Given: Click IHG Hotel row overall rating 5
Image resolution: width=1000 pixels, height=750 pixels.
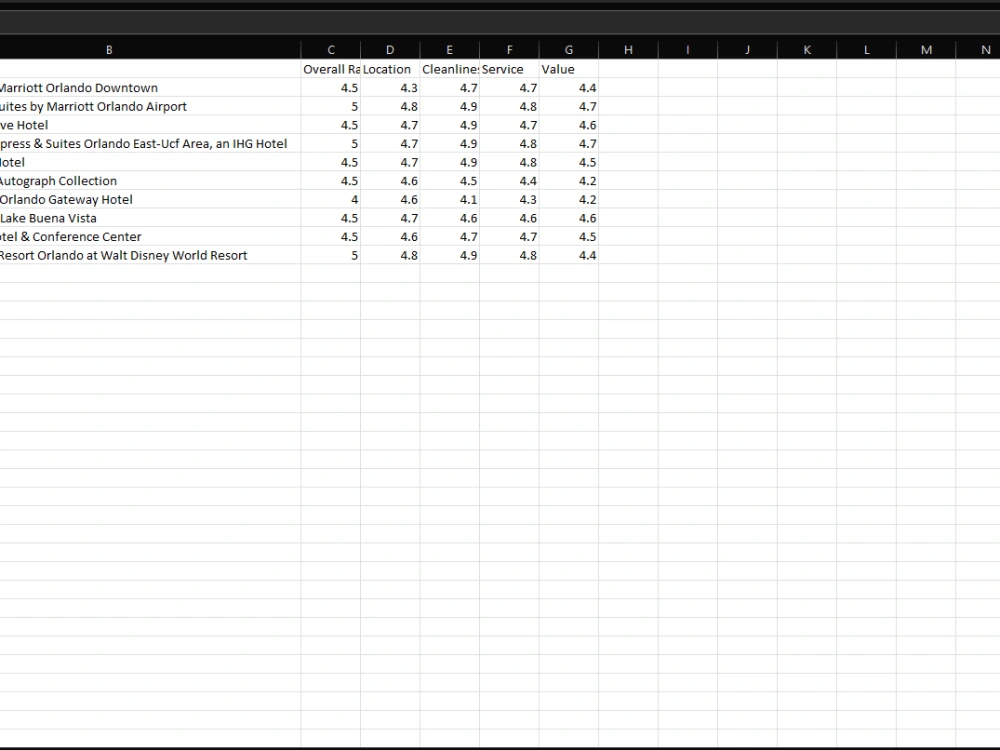Looking at the screenshot, I should pyautogui.click(x=330, y=143).
